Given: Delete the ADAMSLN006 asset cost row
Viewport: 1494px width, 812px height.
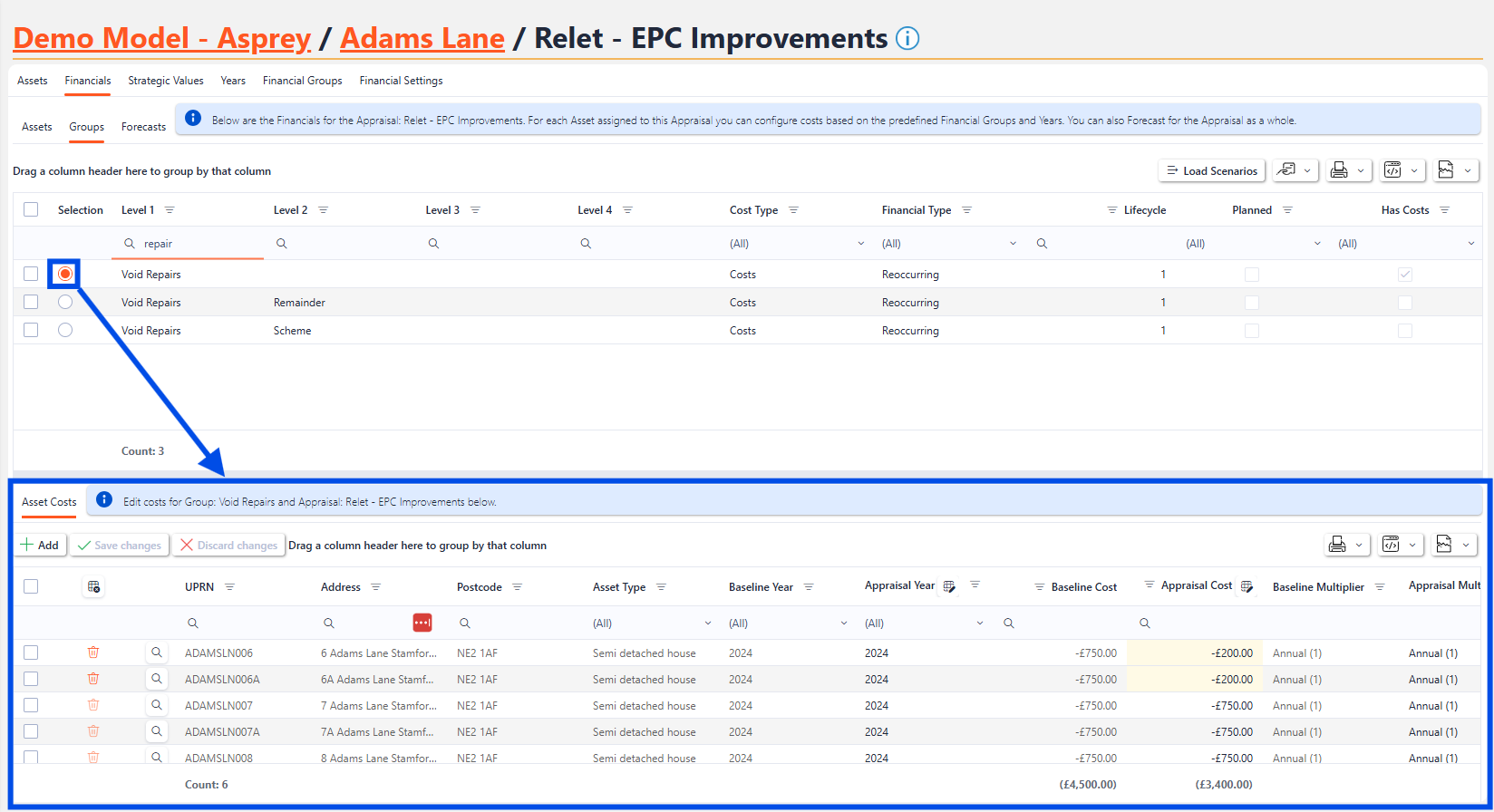Looking at the screenshot, I should pos(93,652).
